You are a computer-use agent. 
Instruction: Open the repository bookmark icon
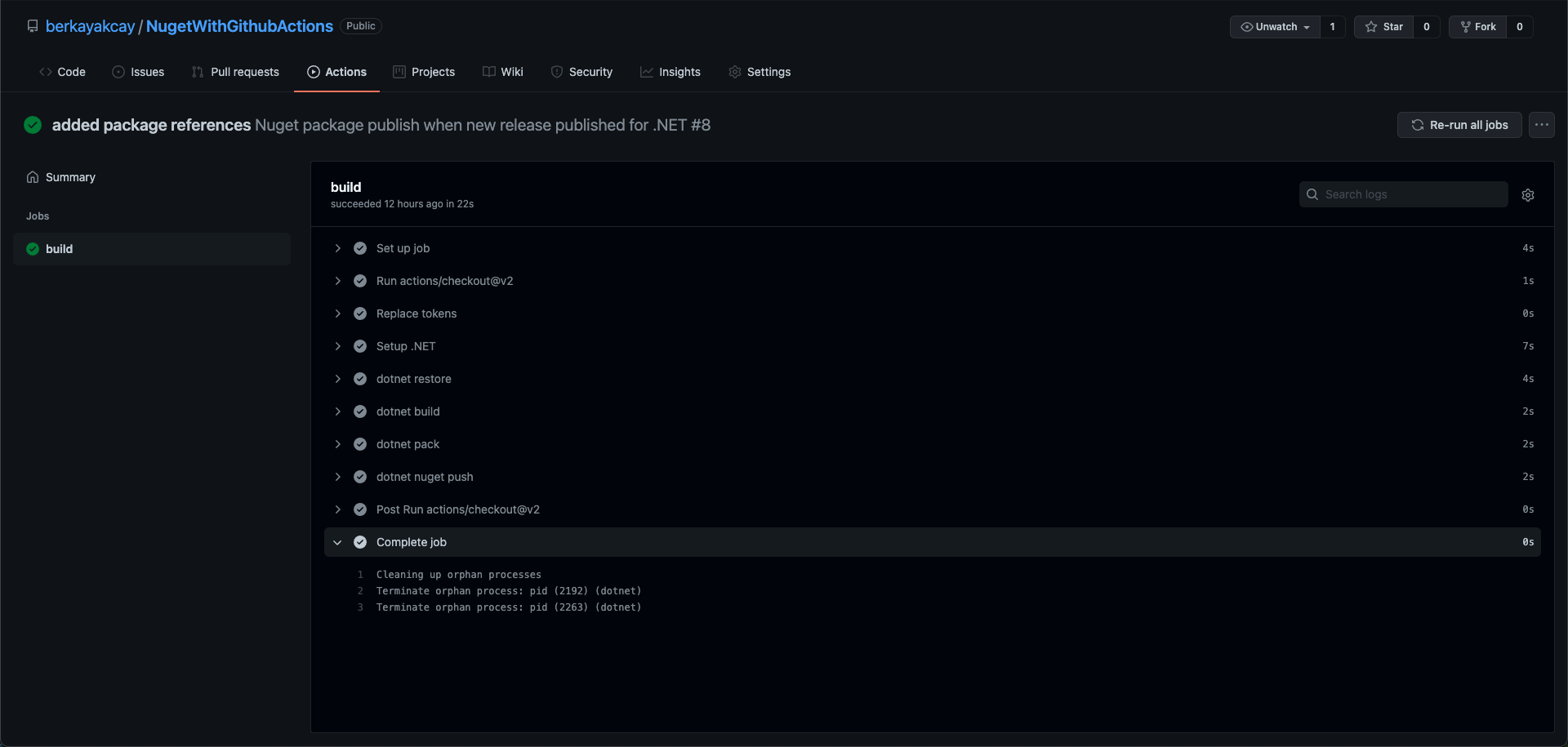(x=33, y=25)
